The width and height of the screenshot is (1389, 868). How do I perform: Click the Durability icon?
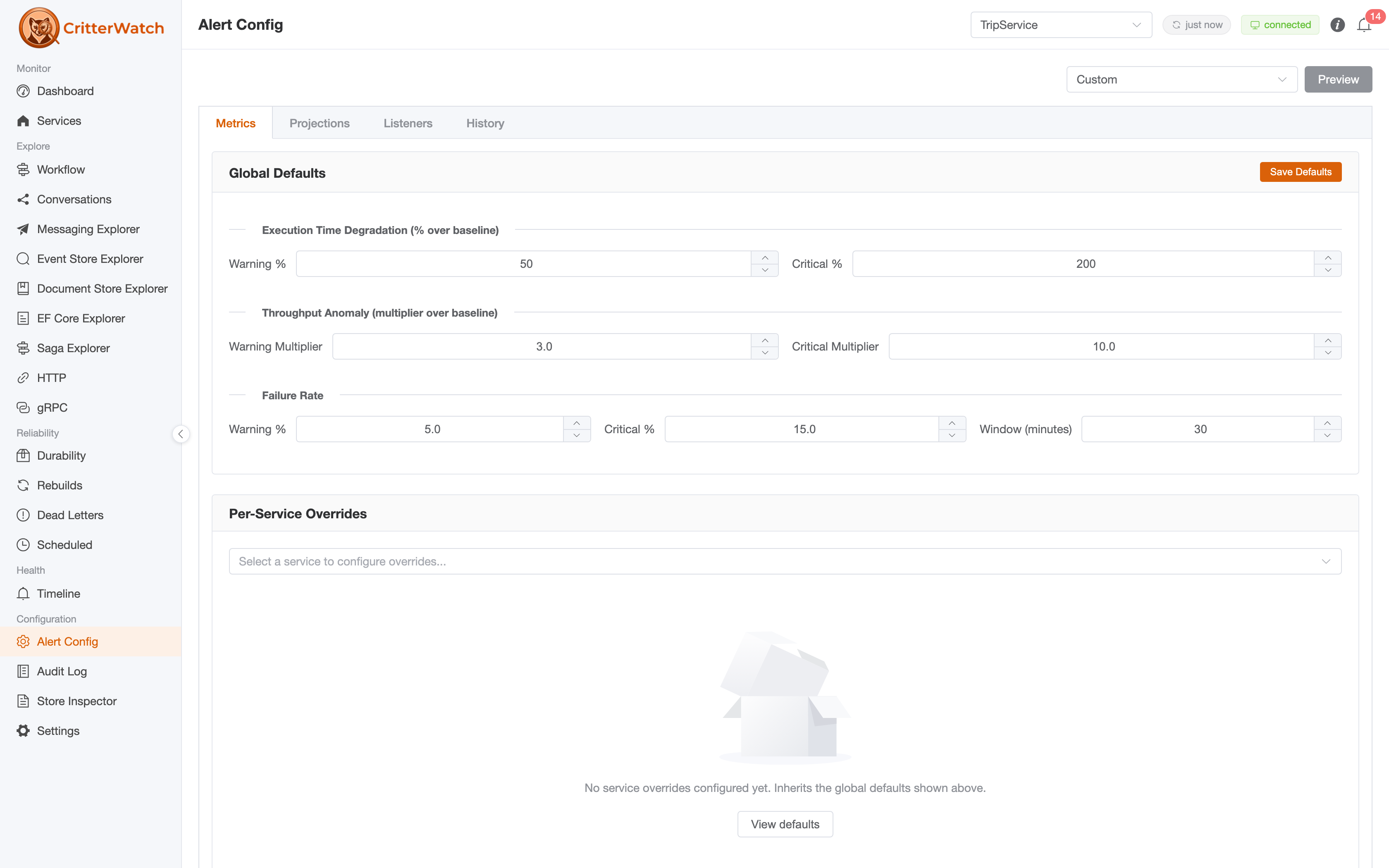coord(23,455)
